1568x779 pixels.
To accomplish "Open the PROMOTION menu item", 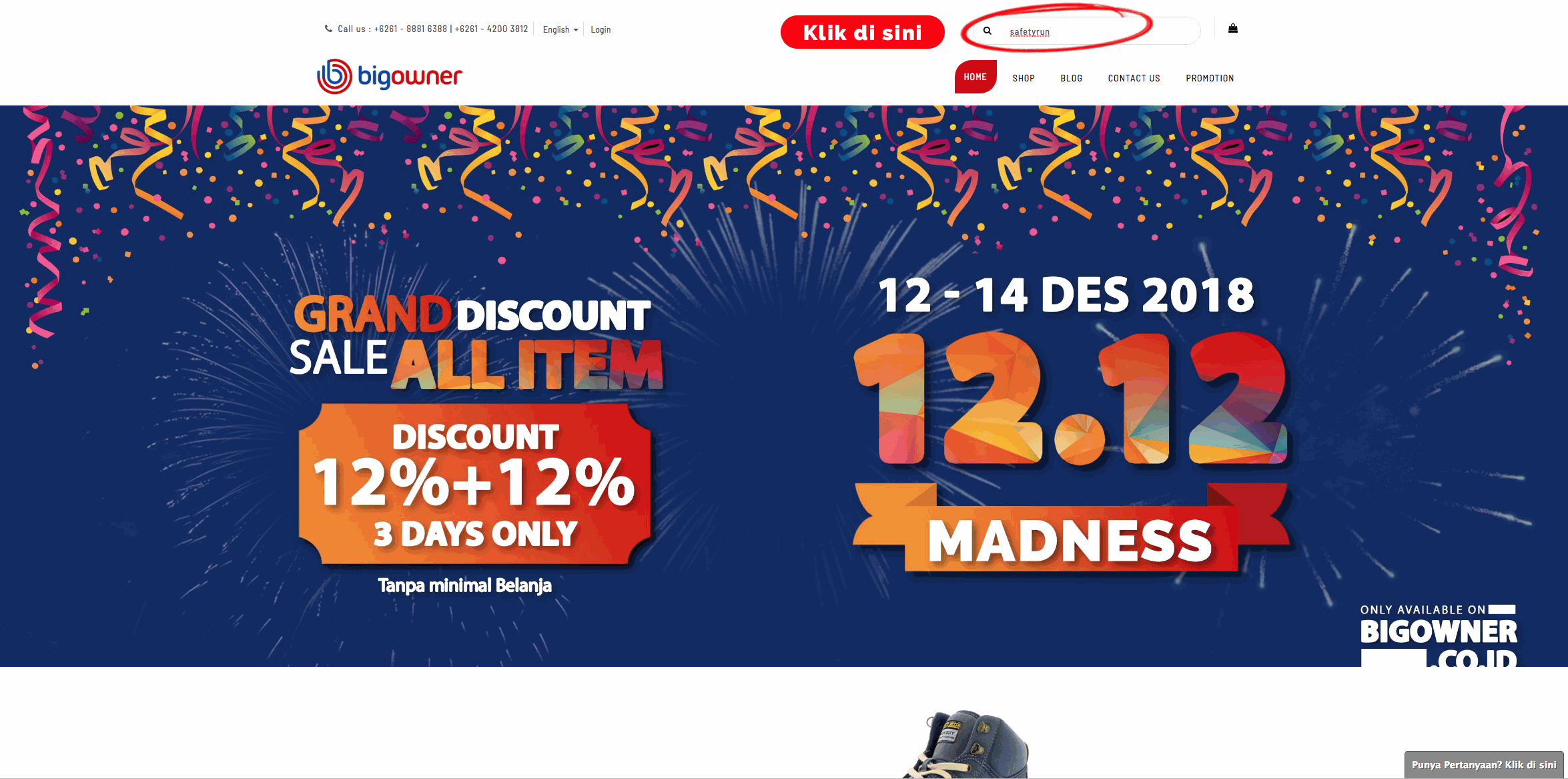I will 1210,78.
